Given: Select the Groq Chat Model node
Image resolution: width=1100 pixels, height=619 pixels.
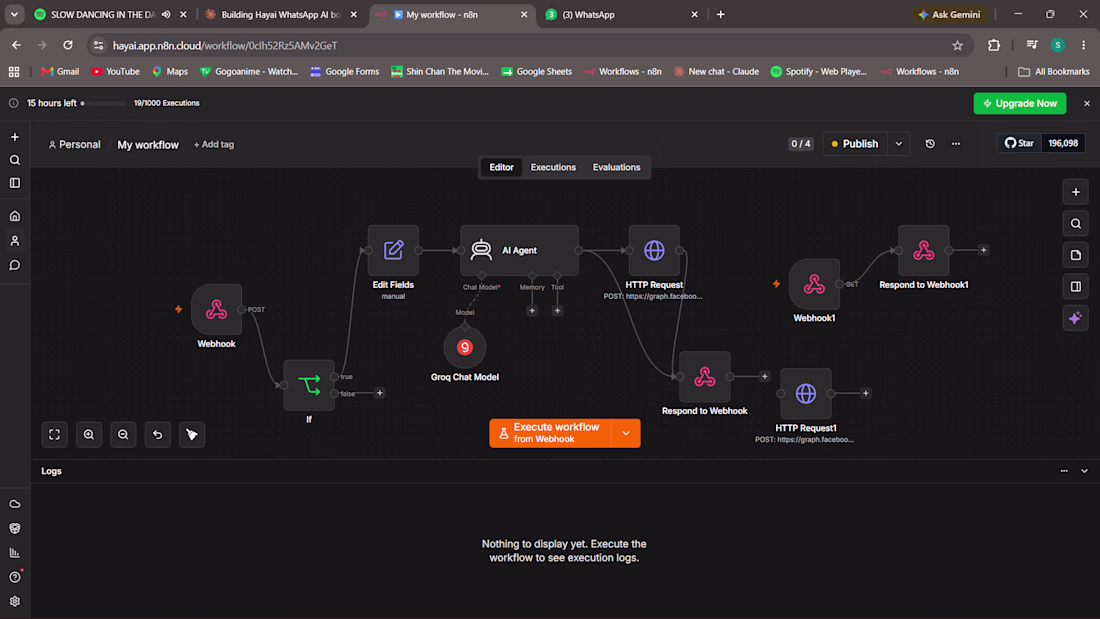Looking at the screenshot, I should point(464,347).
